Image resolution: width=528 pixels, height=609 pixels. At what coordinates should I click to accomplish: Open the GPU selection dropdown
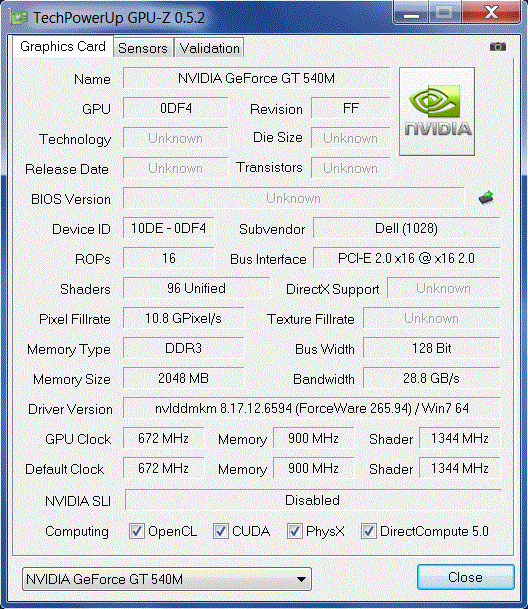pyautogui.click(x=167, y=579)
